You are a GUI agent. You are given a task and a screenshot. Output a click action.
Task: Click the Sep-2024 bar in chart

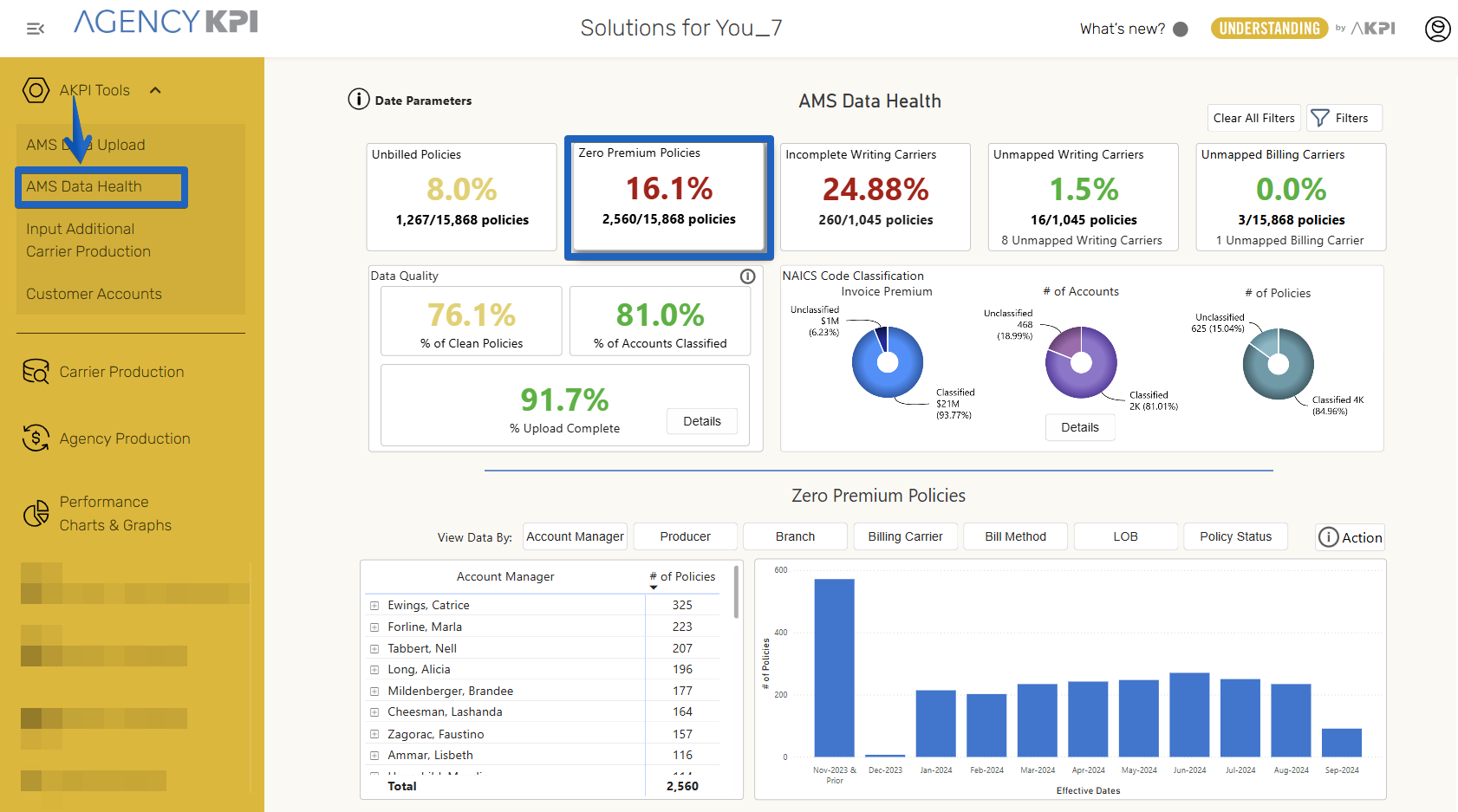click(1342, 743)
